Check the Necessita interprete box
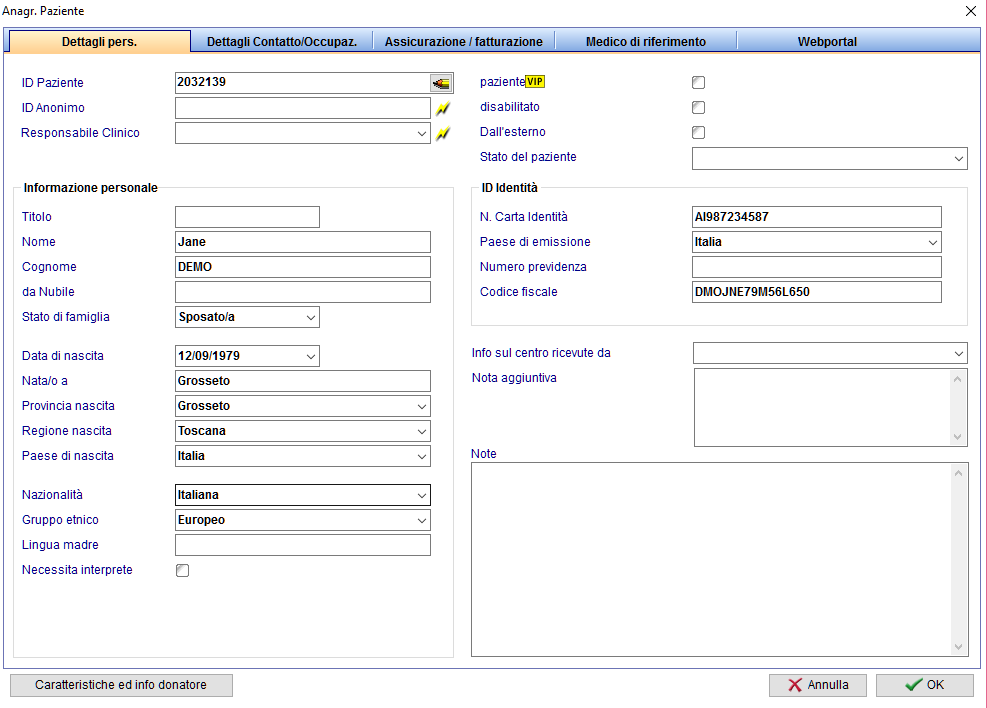Viewport: 987px width, 708px height. pyautogui.click(x=183, y=570)
